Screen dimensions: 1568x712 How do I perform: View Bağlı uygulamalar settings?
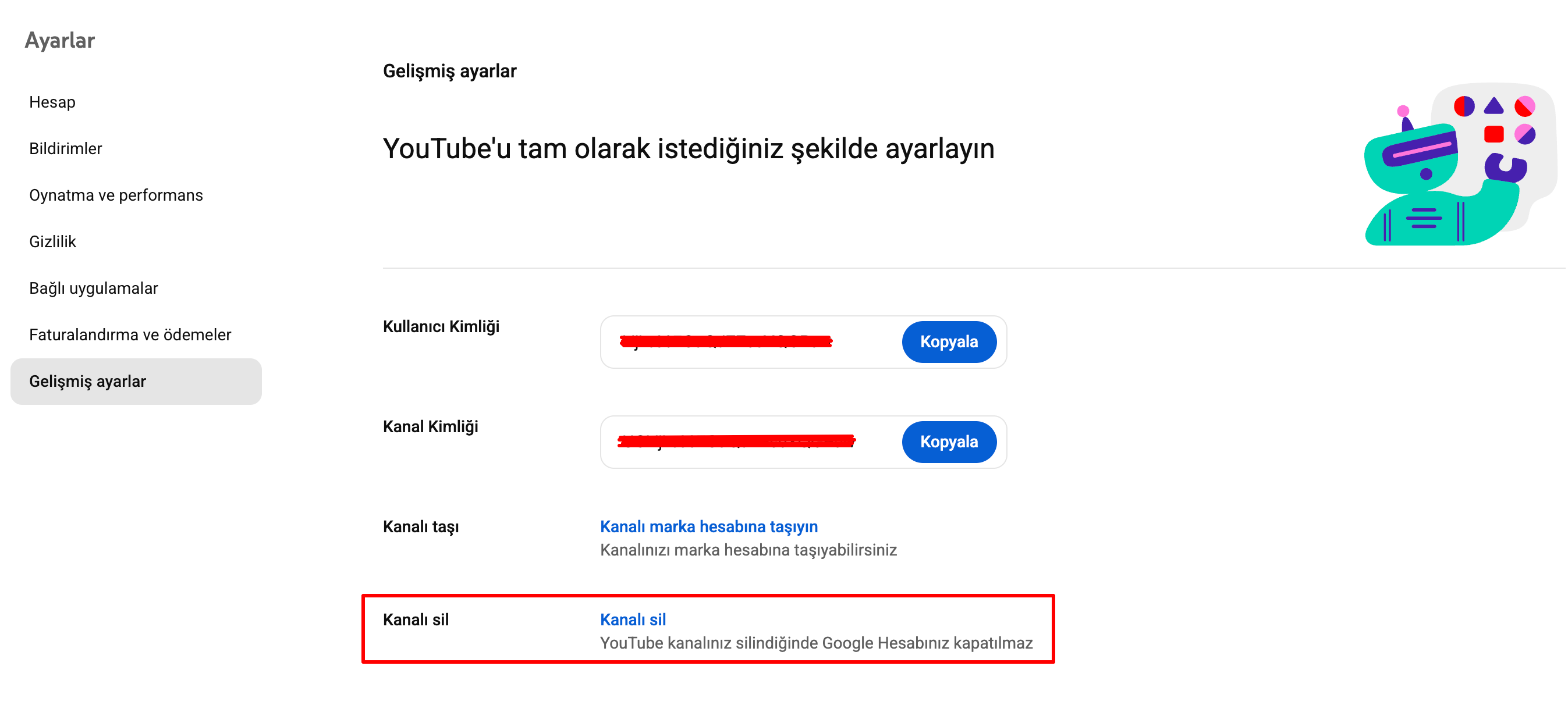[93, 287]
